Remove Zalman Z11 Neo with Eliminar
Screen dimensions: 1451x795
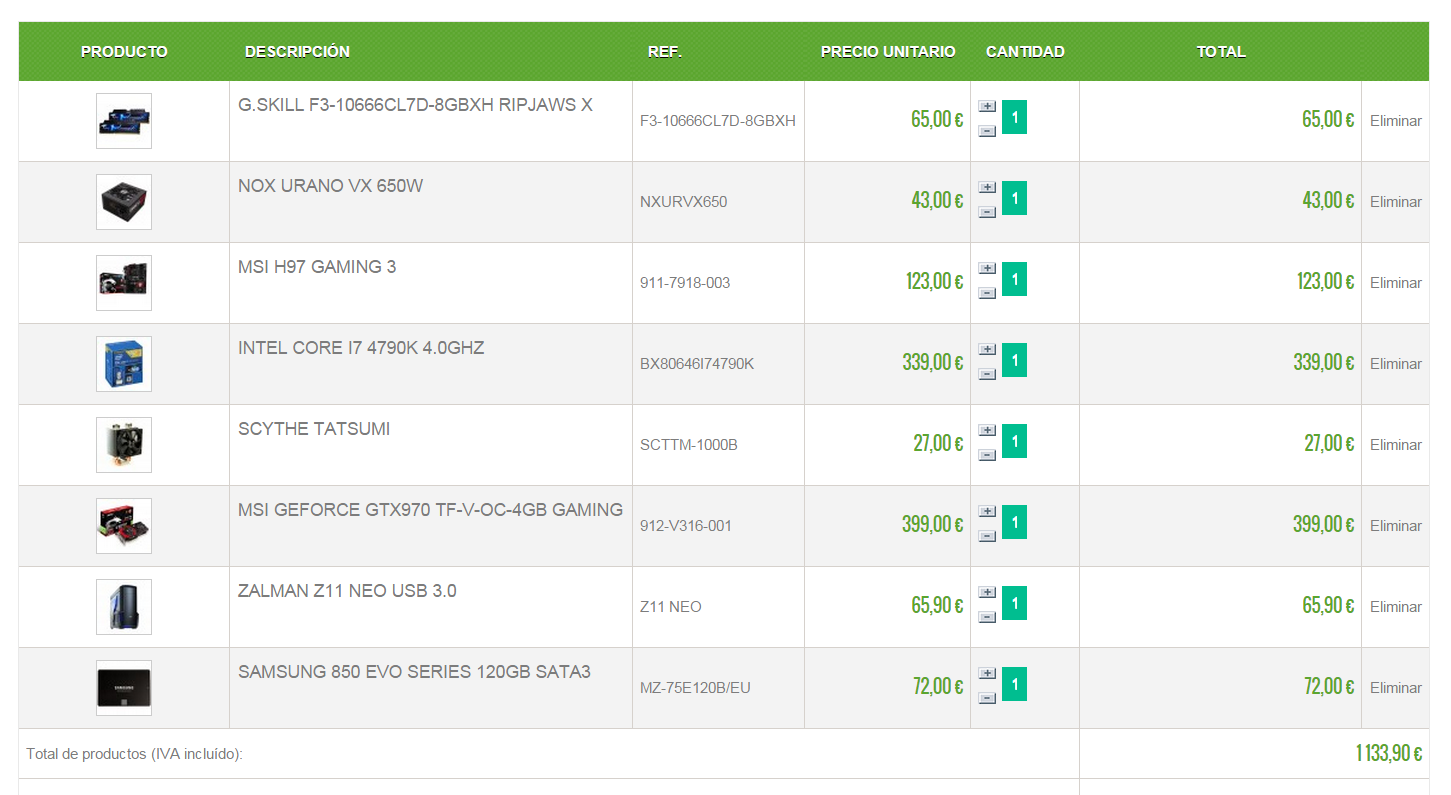pyautogui.click(x=1396, y=607)
